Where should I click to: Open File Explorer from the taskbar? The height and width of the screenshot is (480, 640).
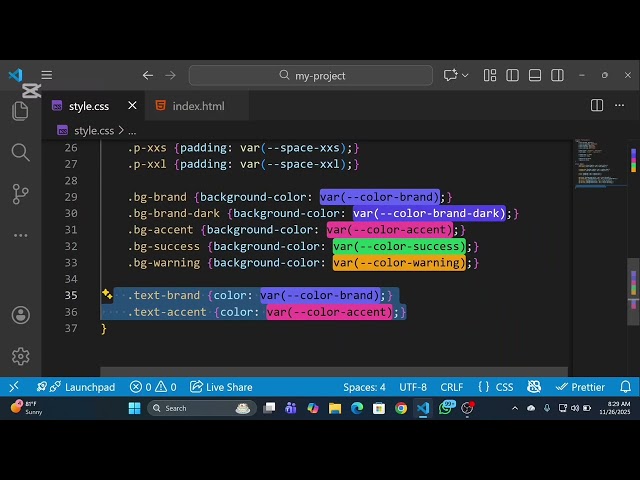335,408
